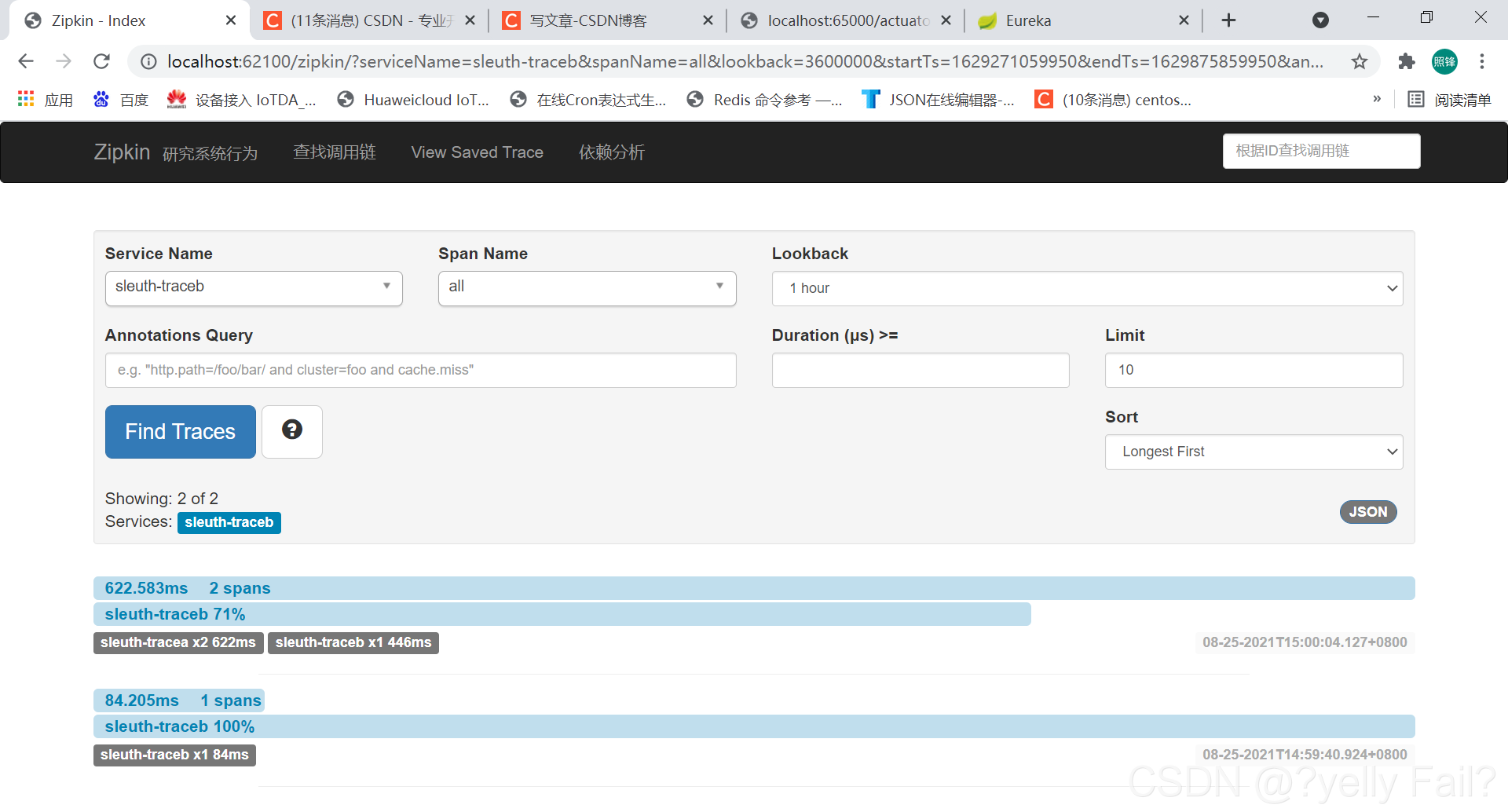Close the Eureka tab
1508x812 pixels.
[x=1184, y=20]
